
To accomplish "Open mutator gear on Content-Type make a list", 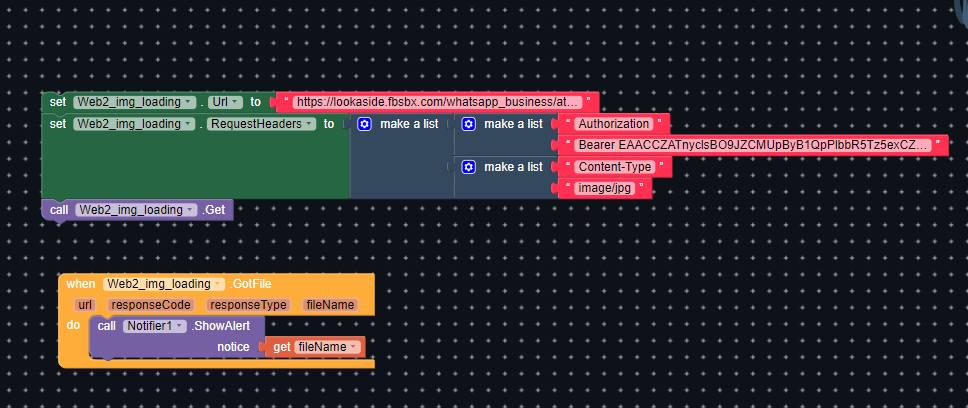I will click(x=469, y=167).
